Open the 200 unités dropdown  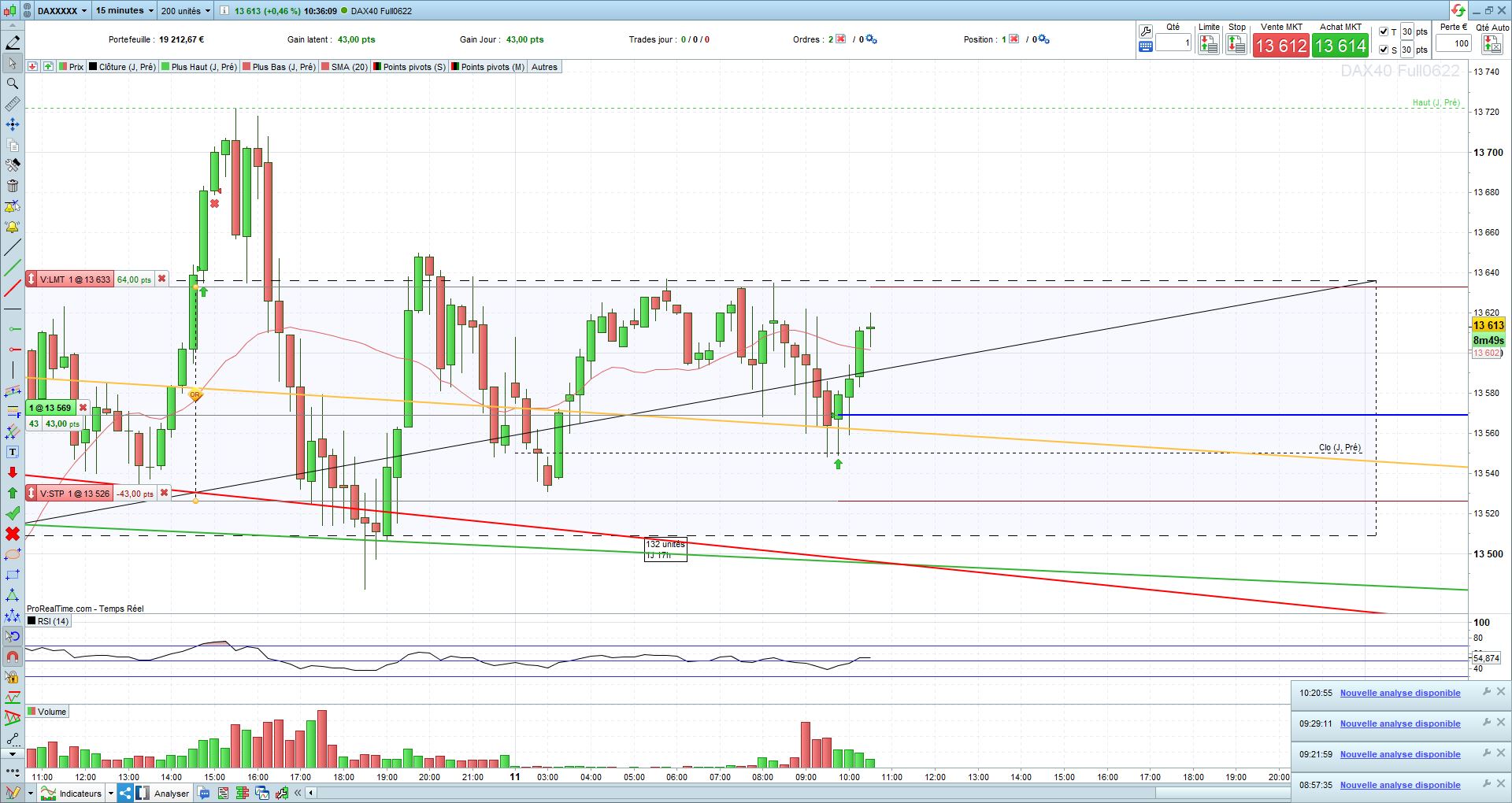pos(186,11)
